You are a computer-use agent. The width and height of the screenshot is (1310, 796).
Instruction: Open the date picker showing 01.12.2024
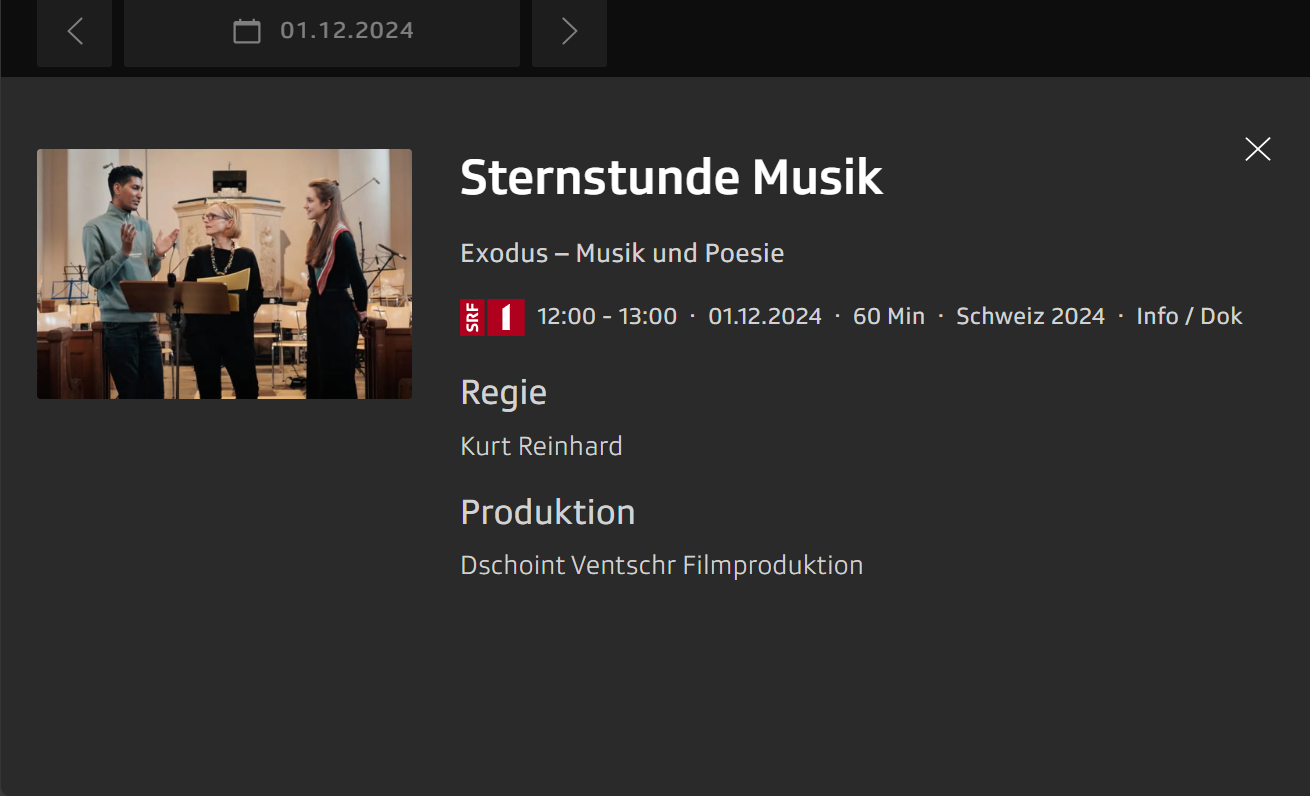pos(321,31)
